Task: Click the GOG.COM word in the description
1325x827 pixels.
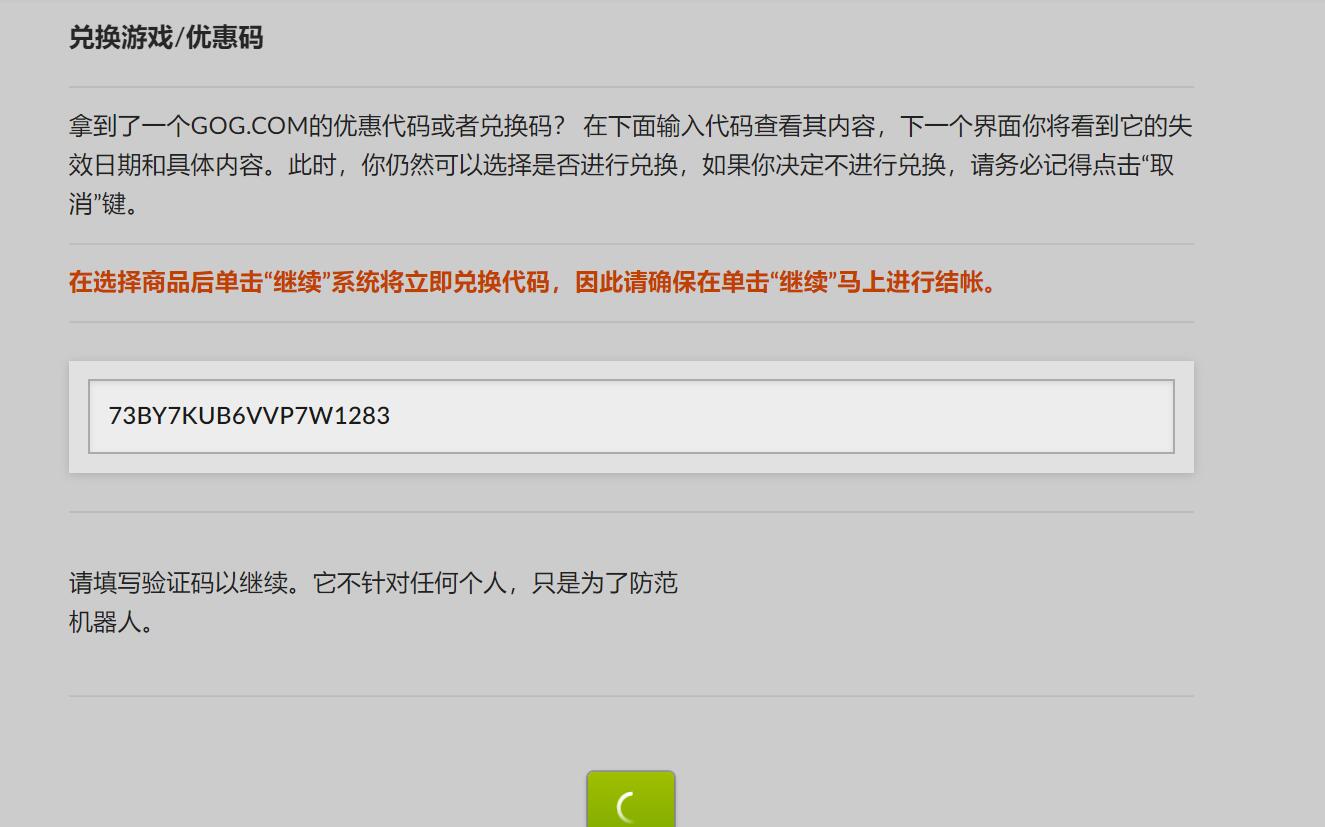Action: 249,127
